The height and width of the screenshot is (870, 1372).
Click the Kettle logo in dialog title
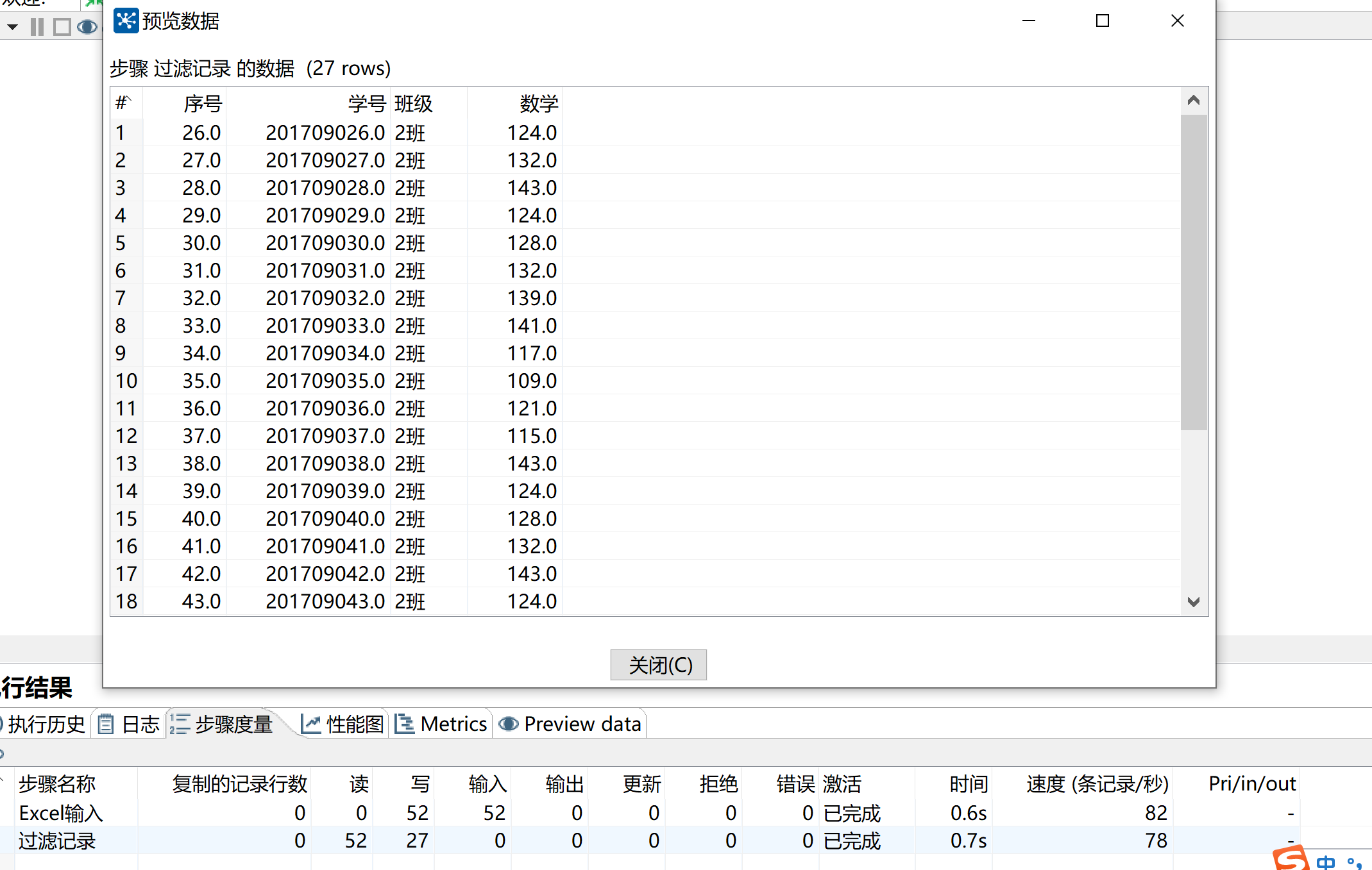click(126, 21)
